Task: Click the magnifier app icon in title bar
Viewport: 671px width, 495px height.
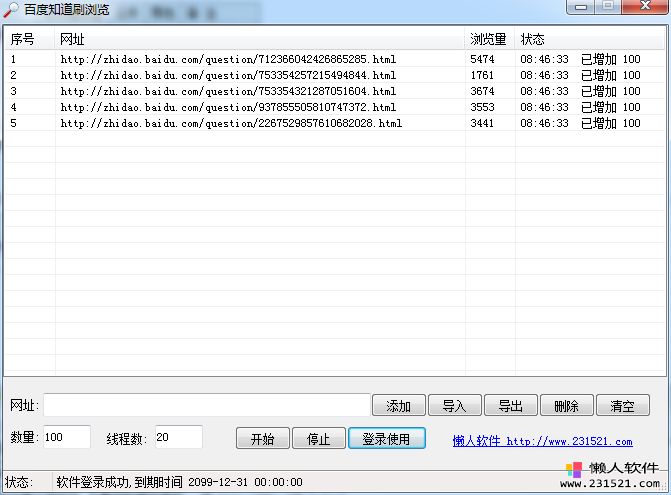Action: (11, 9)
